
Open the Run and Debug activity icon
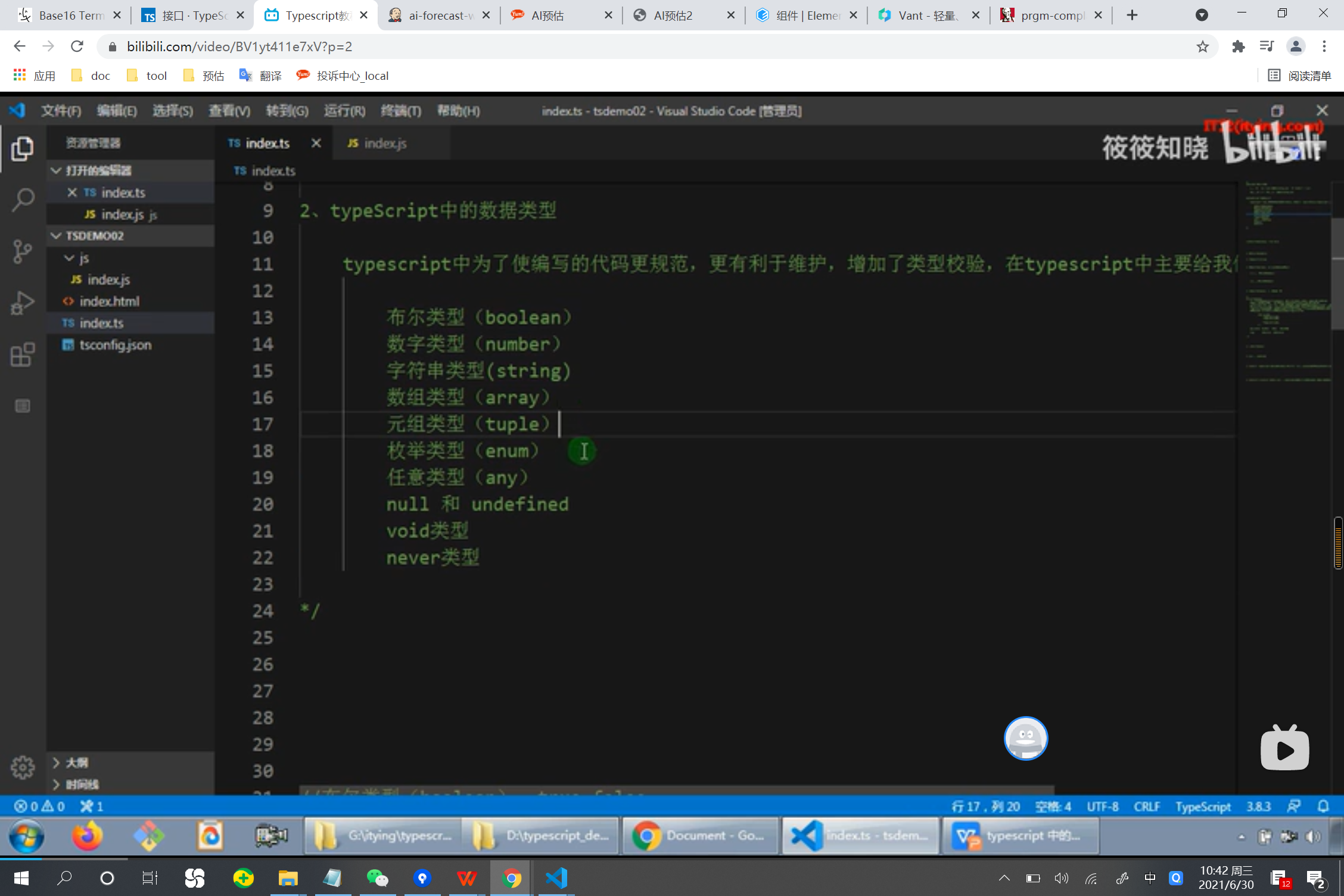coord(23,303)
